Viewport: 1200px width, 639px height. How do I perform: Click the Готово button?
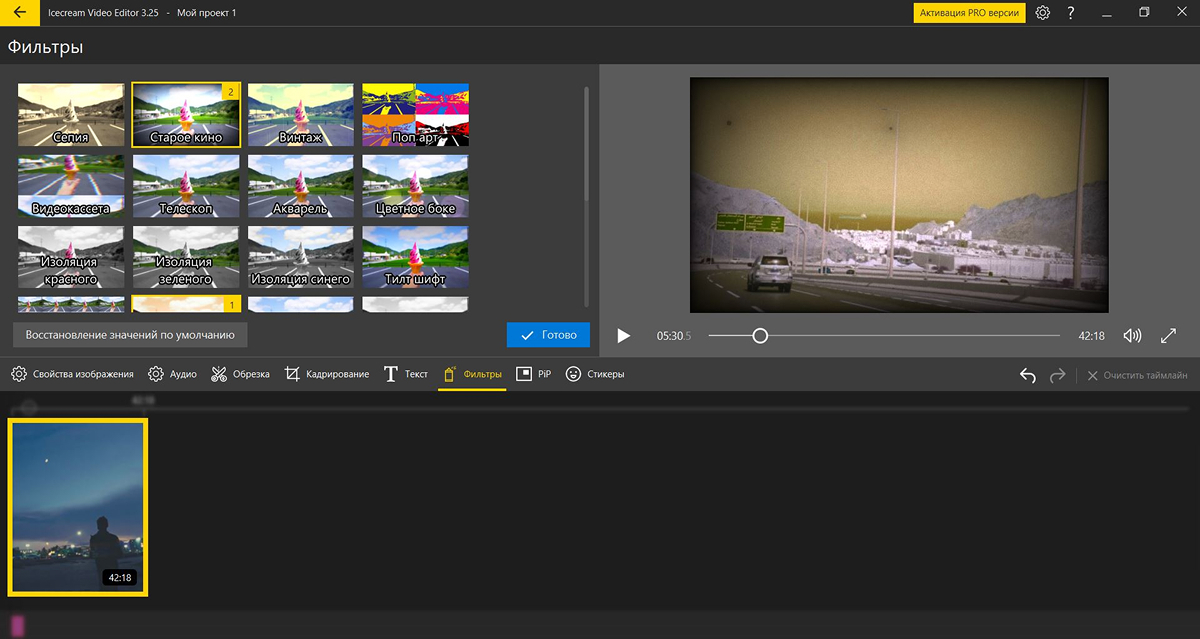coord(548,335)
